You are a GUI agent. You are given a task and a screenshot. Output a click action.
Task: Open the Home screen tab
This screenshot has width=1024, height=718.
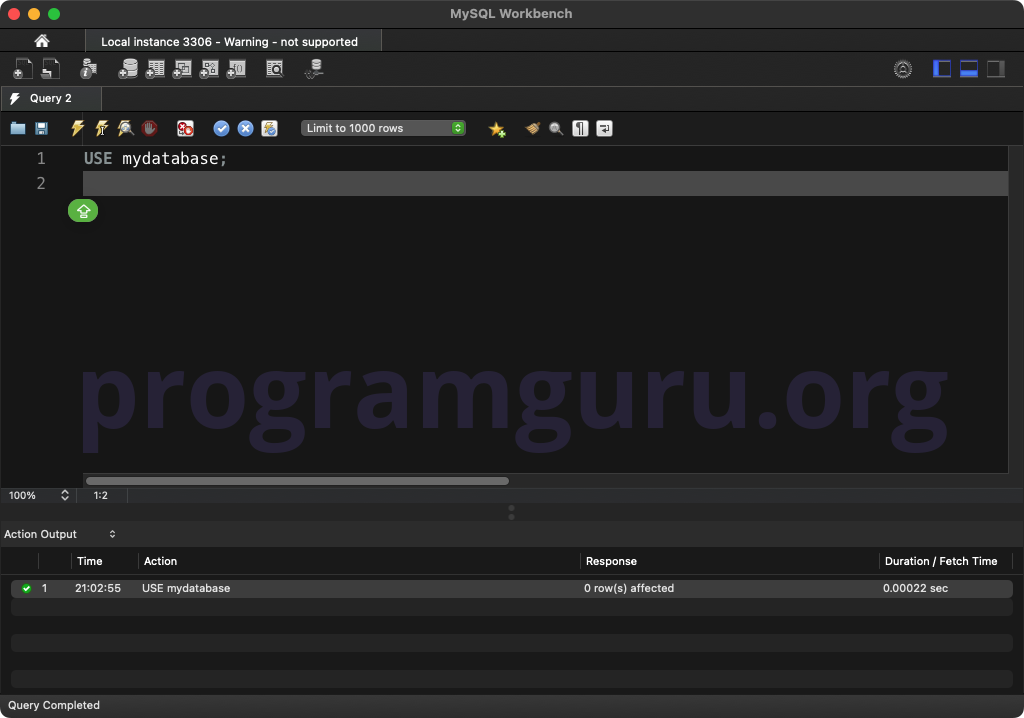pyautogui.click(x=42, y=41)
